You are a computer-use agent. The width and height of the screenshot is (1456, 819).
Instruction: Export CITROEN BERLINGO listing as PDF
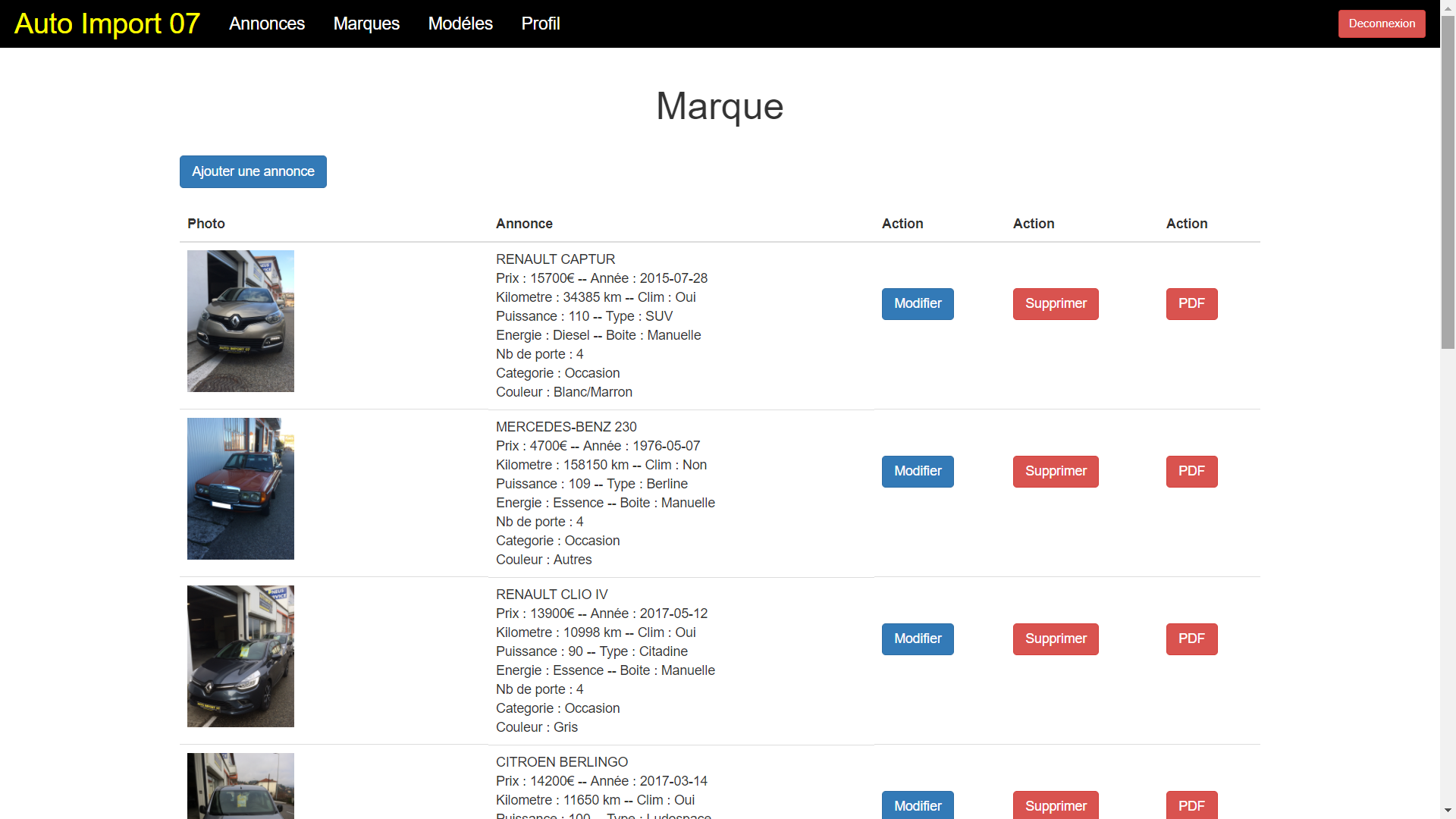pos(1191,805)
